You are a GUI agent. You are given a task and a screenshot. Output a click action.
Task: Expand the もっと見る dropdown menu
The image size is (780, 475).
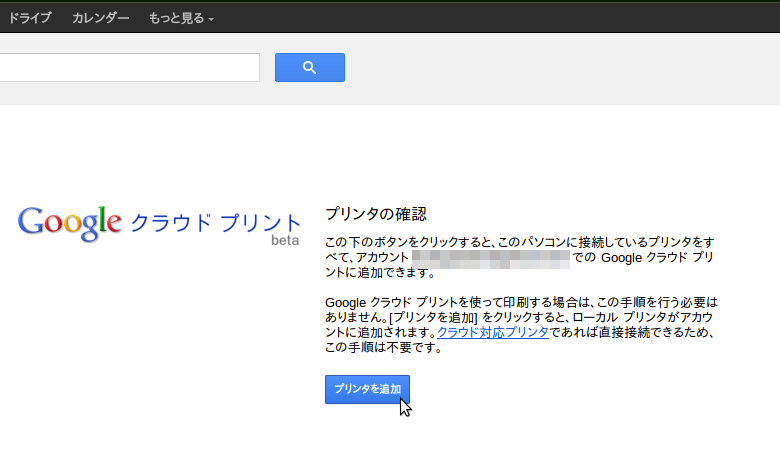tap(176, 18)
